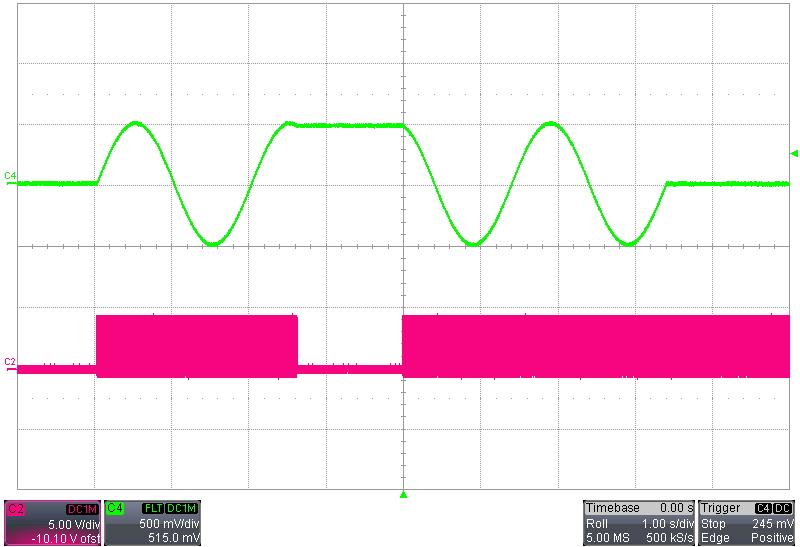Click the green trigger delay triangle below grid
The height and width of the screenshot is (547, 800).
(x=404, y=494)
